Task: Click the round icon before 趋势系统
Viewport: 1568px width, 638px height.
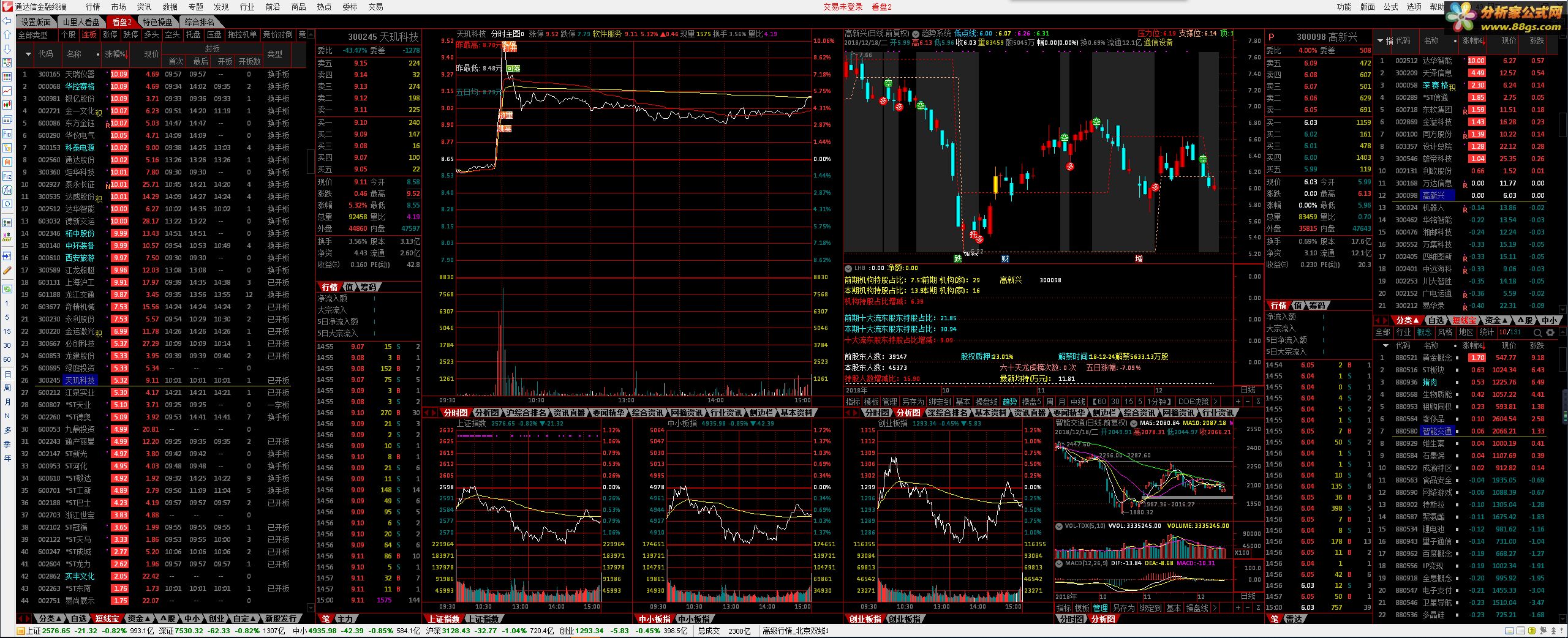Action: tap(916, 34)
